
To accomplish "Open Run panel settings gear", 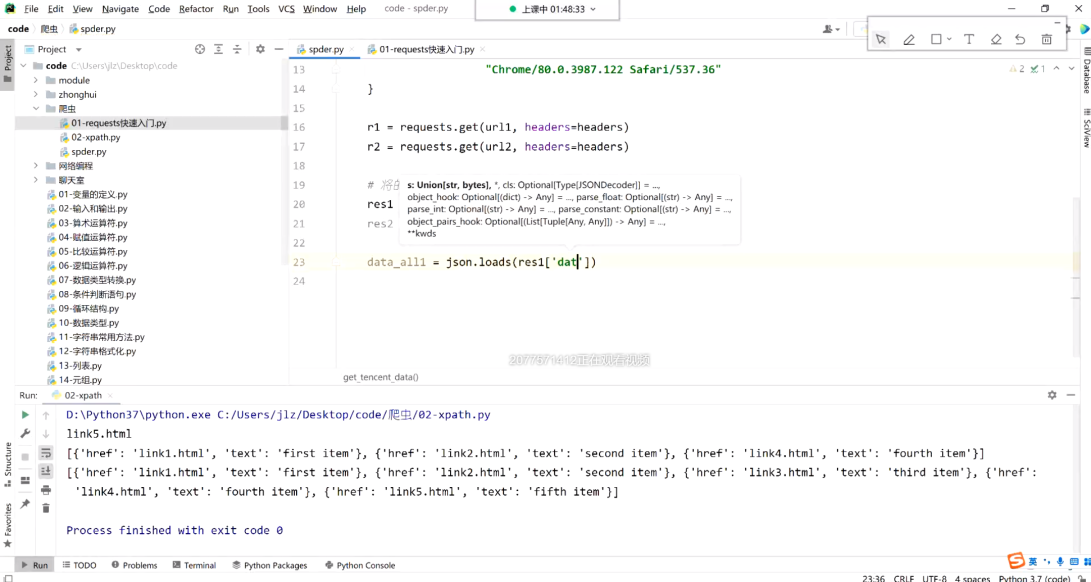I will pos(1052,395).
